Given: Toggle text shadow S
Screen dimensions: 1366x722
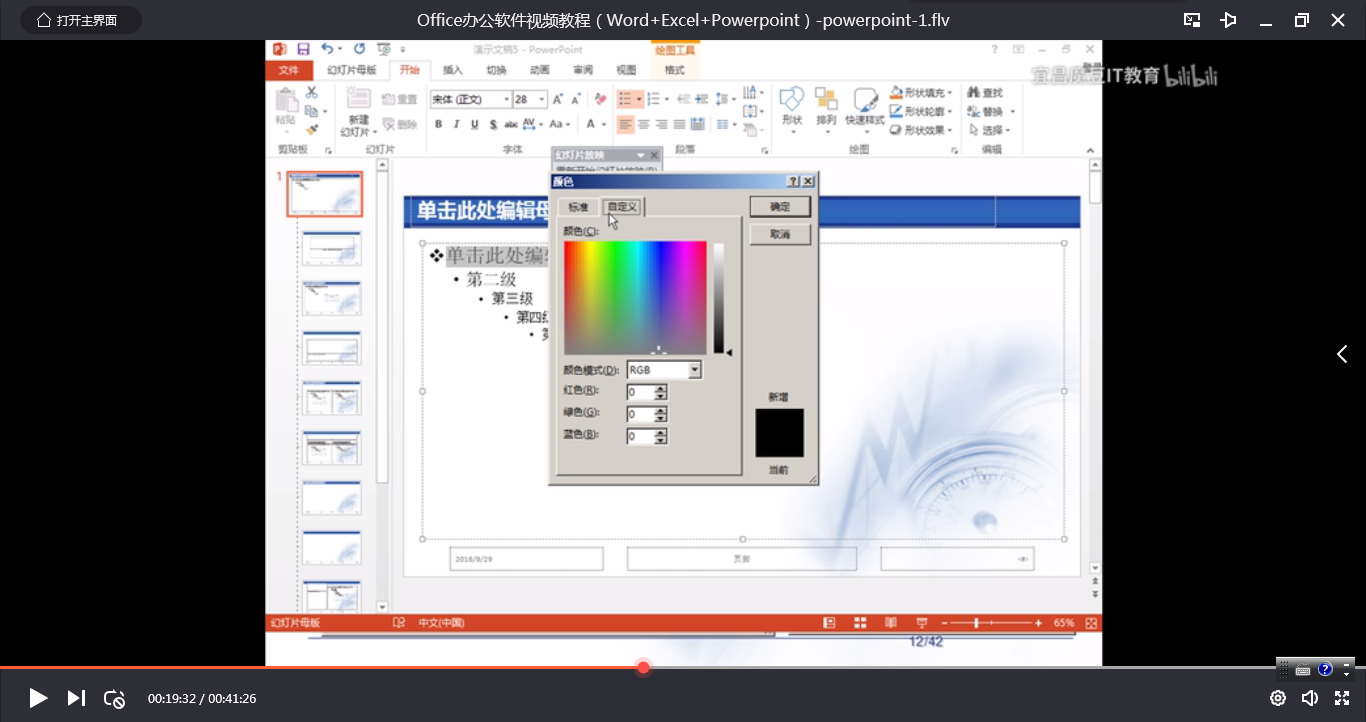Looking at the screenshot, I should pyautogui.click(x=492, y=124).
